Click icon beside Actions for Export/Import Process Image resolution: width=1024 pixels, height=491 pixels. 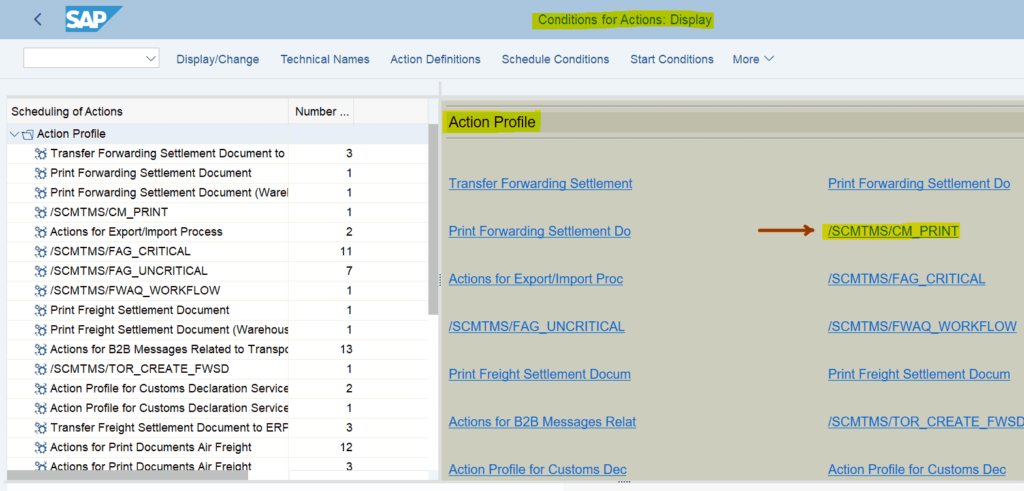click(x=41, y=232)
